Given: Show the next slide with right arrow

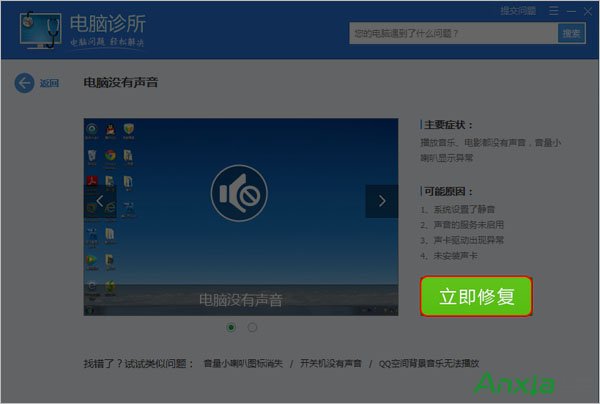Looking at the screenshot, I should [381, 201].
